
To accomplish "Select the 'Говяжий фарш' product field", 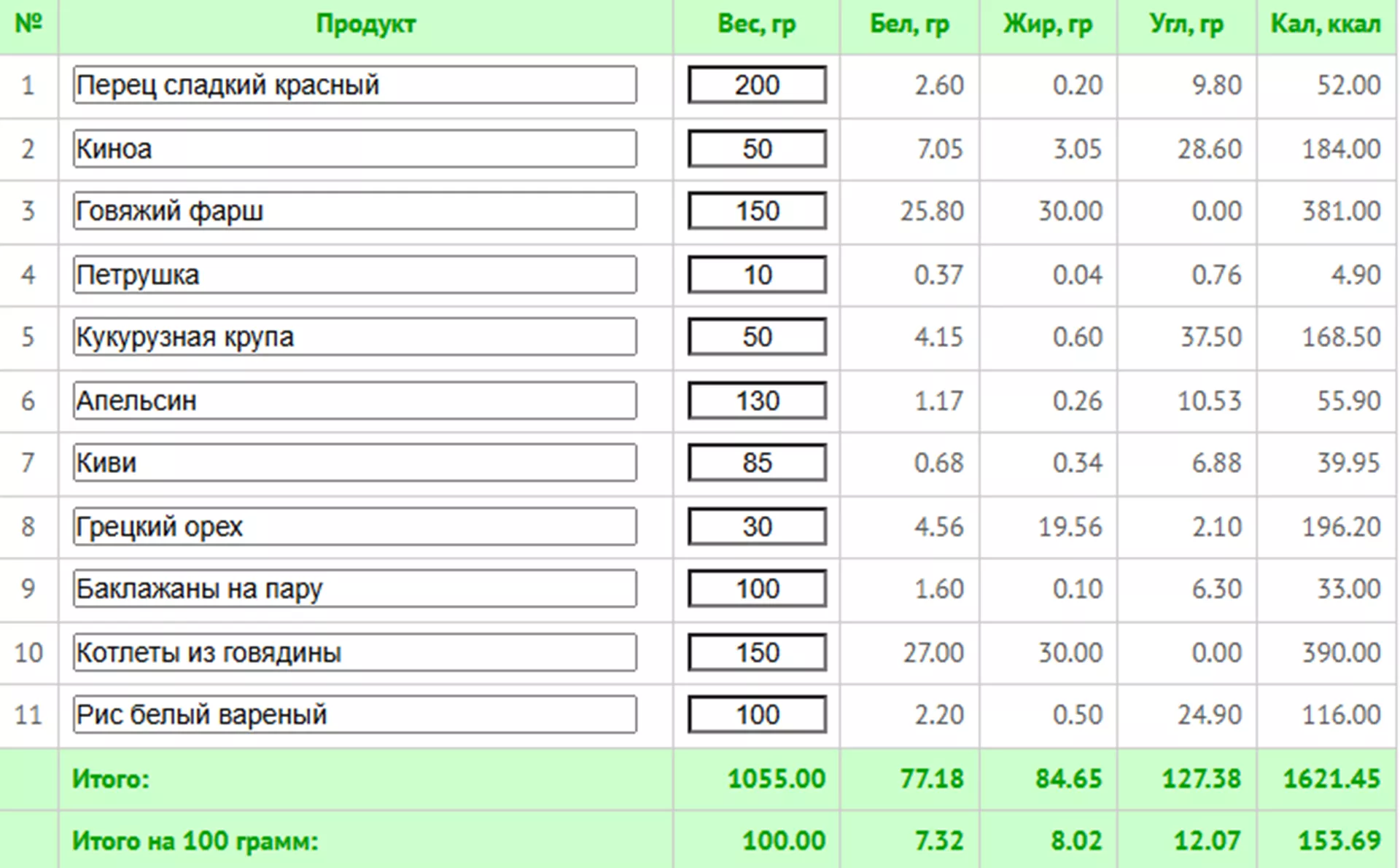I will click(354, 211).
